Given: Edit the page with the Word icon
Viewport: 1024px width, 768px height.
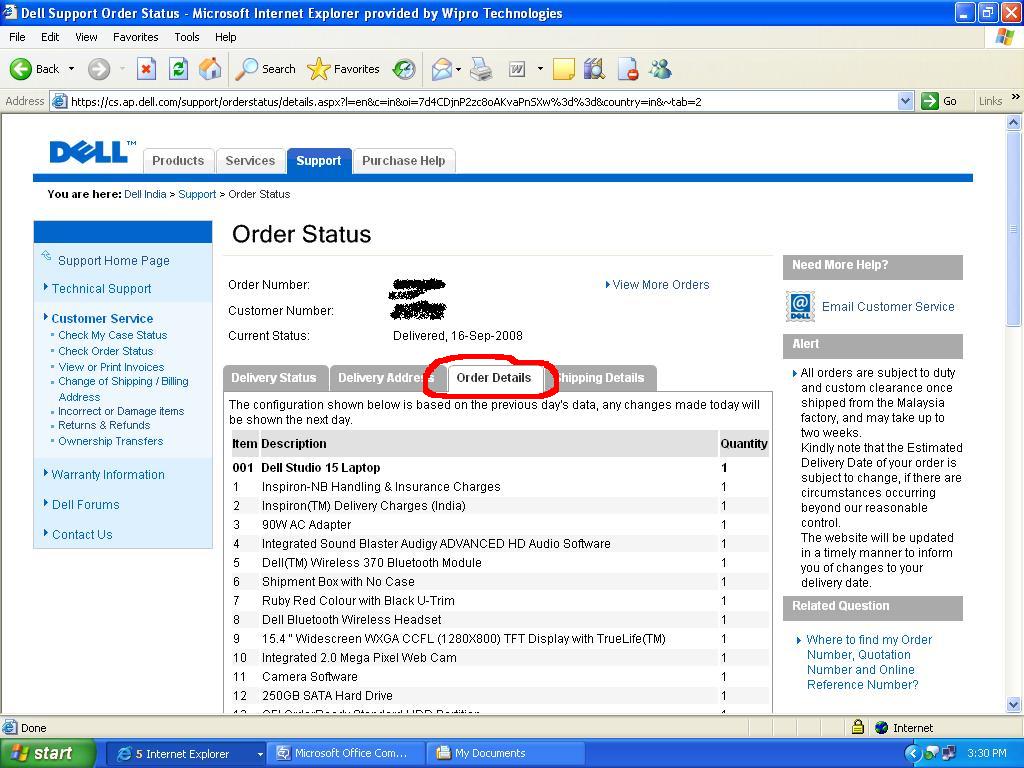Looking at the screenshot, I should click(517, 69).
